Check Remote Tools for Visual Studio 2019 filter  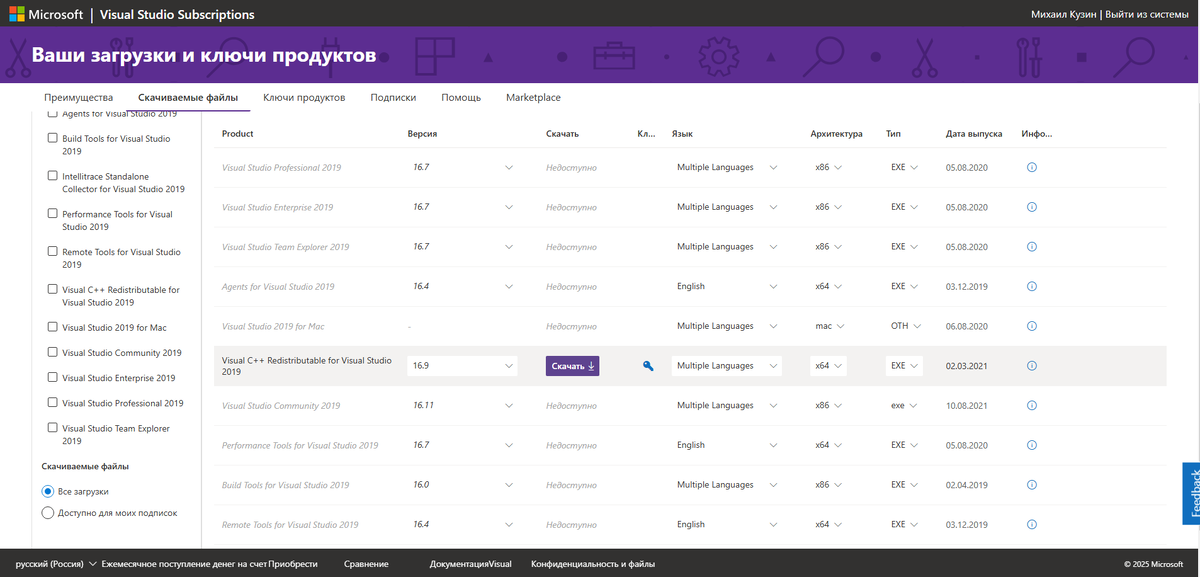coord(52,252)
